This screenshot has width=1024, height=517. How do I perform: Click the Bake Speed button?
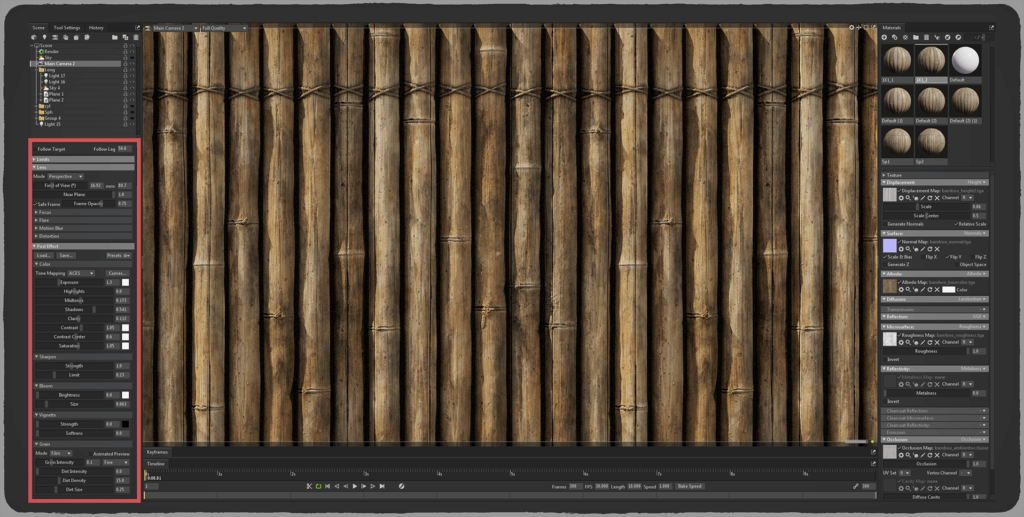(690, 486)
